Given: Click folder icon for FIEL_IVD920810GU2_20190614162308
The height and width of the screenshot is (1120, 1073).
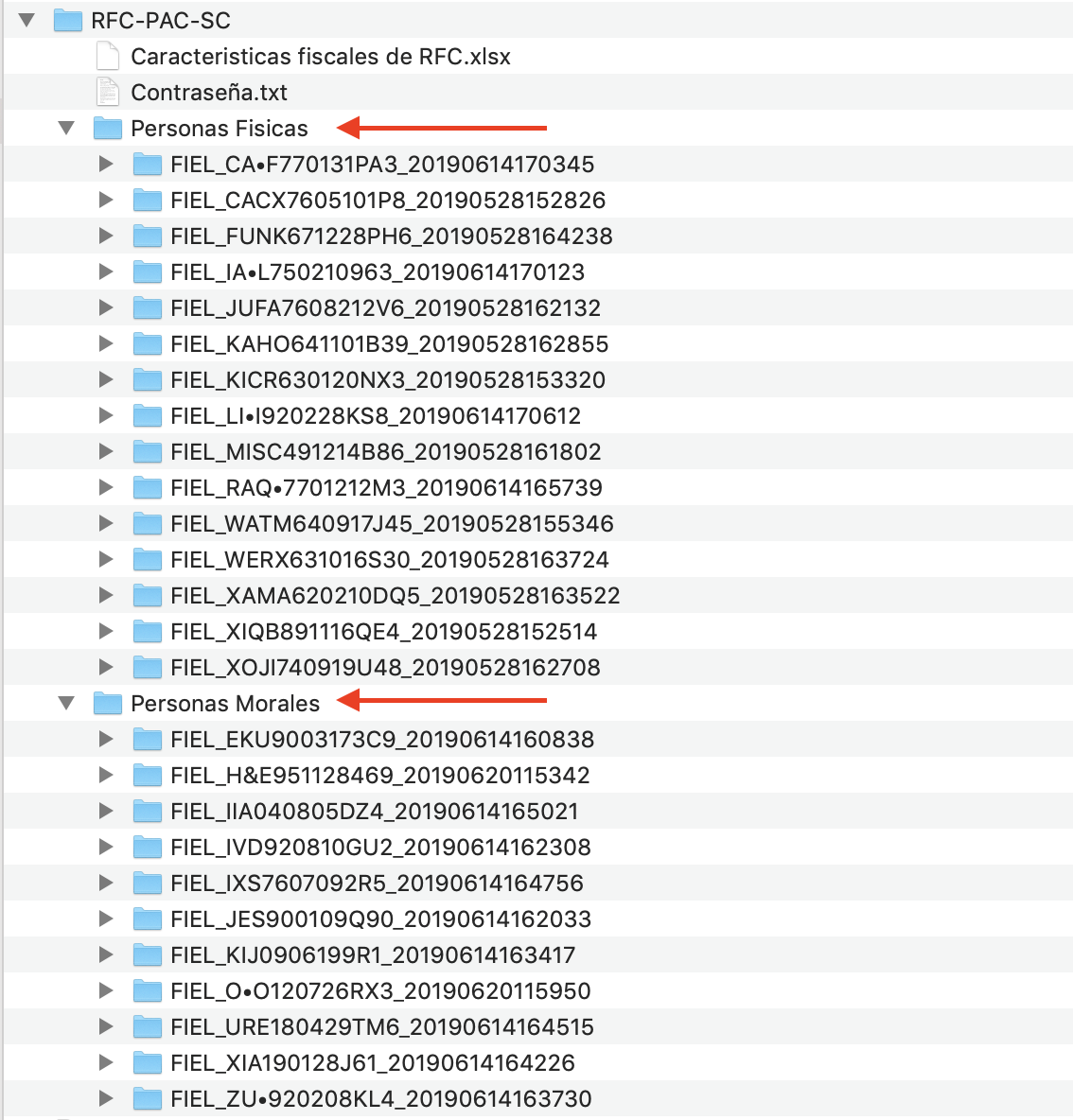Looking at the screenshot, I should coord(148,848).
